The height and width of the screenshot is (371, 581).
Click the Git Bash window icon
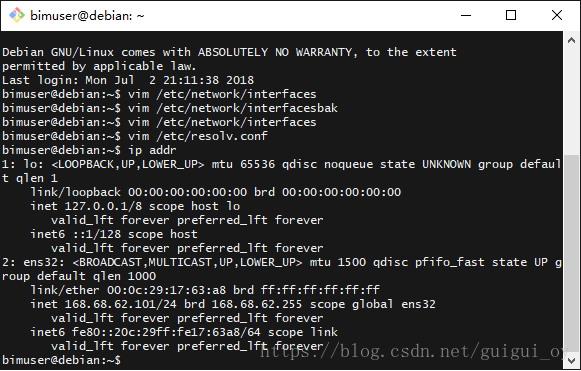(x=17, y=15)
